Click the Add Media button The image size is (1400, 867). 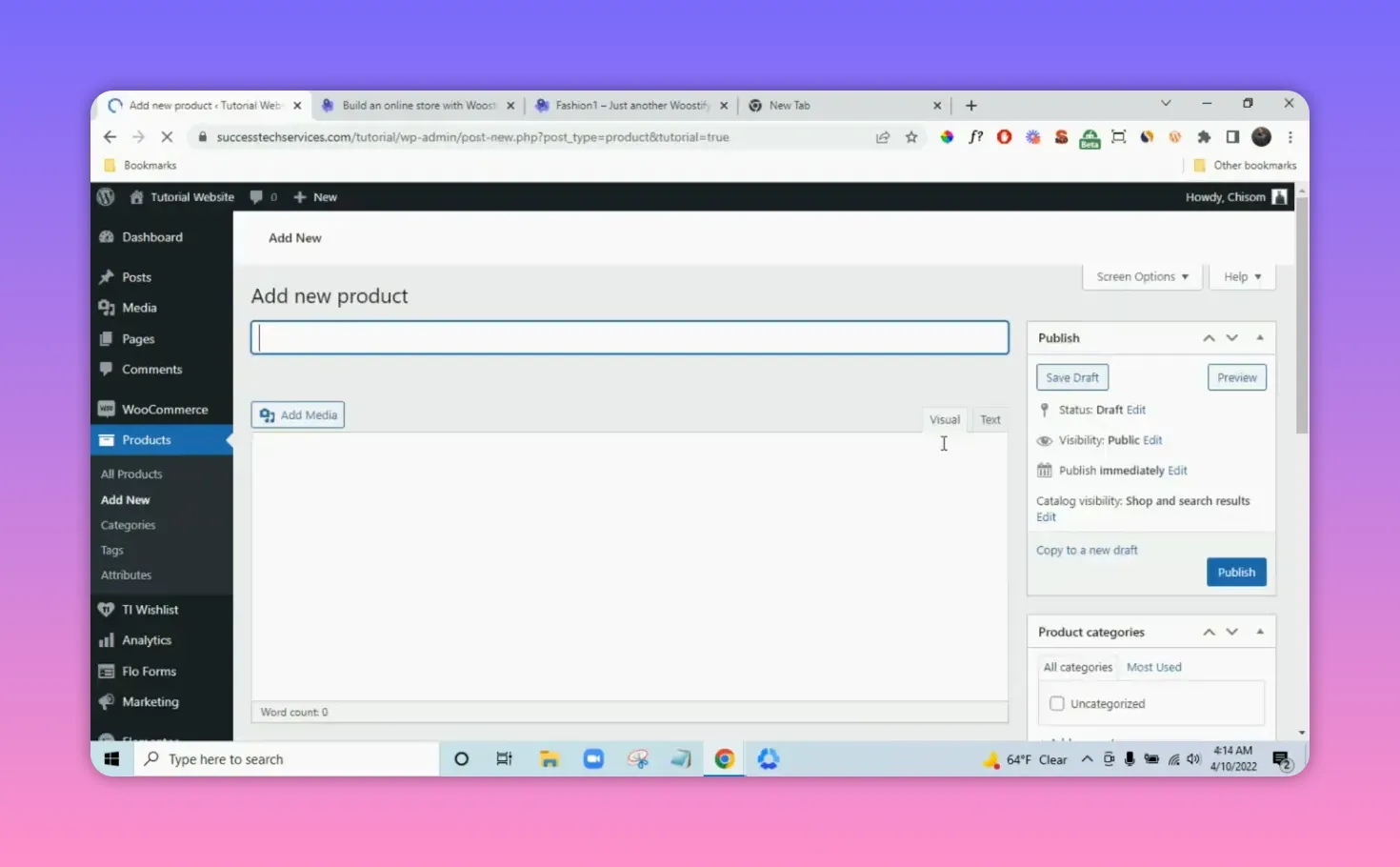click(x=297, y=414)
